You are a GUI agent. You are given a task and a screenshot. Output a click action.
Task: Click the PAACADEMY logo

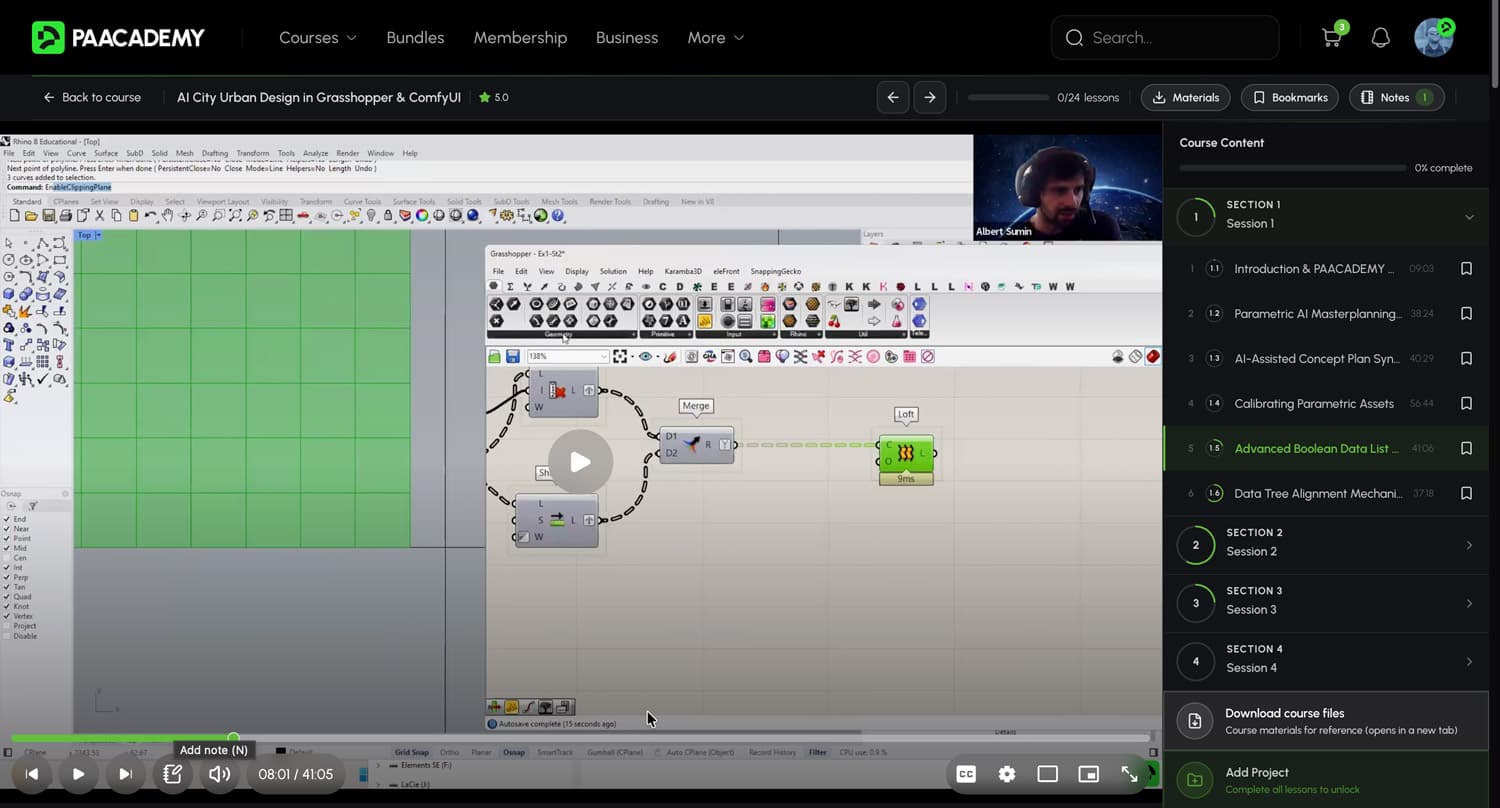click(118, 38)
